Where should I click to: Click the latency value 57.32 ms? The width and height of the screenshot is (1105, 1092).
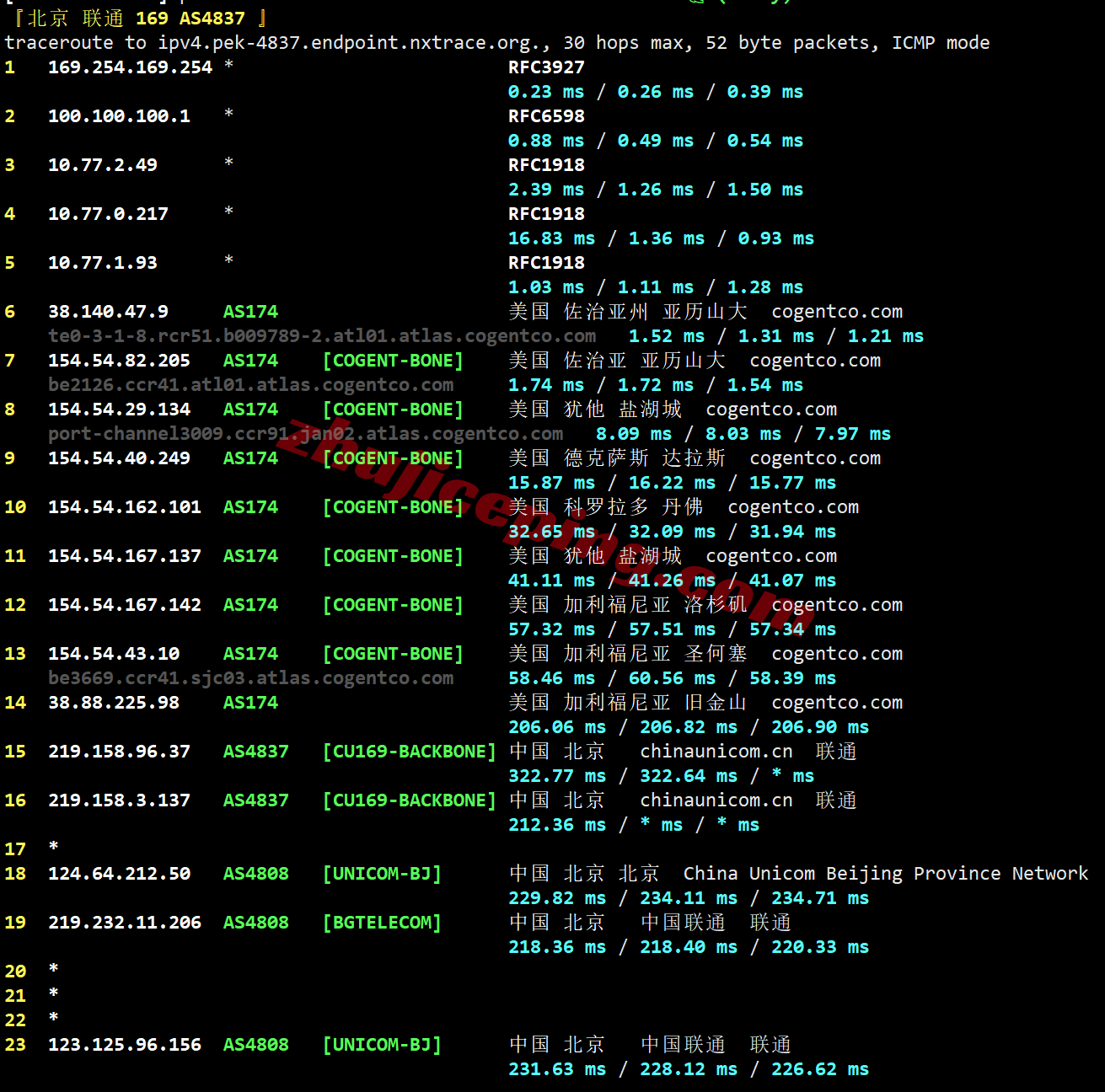pos(551,629)
